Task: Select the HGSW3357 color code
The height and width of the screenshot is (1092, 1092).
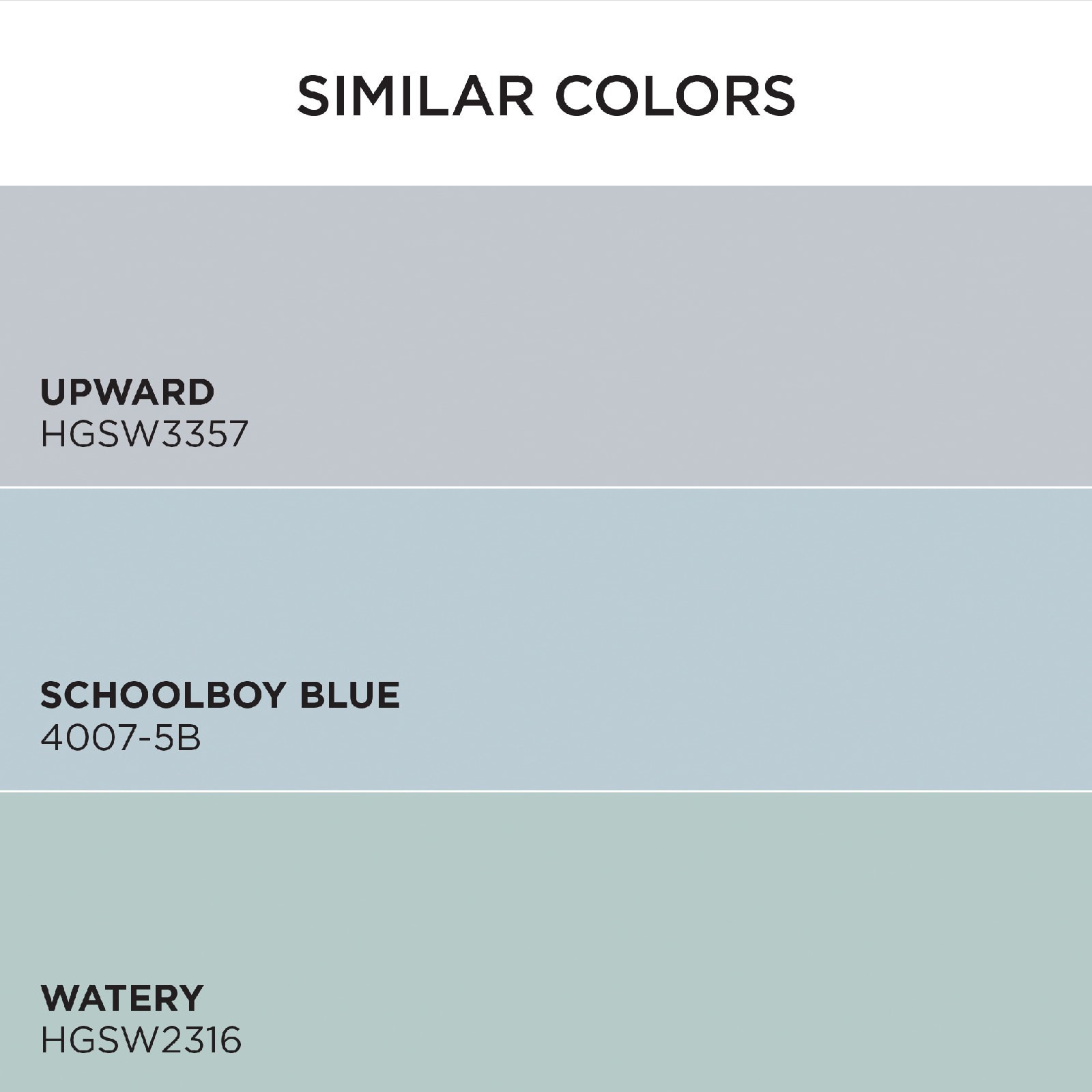Action: (x=144, y=434)
